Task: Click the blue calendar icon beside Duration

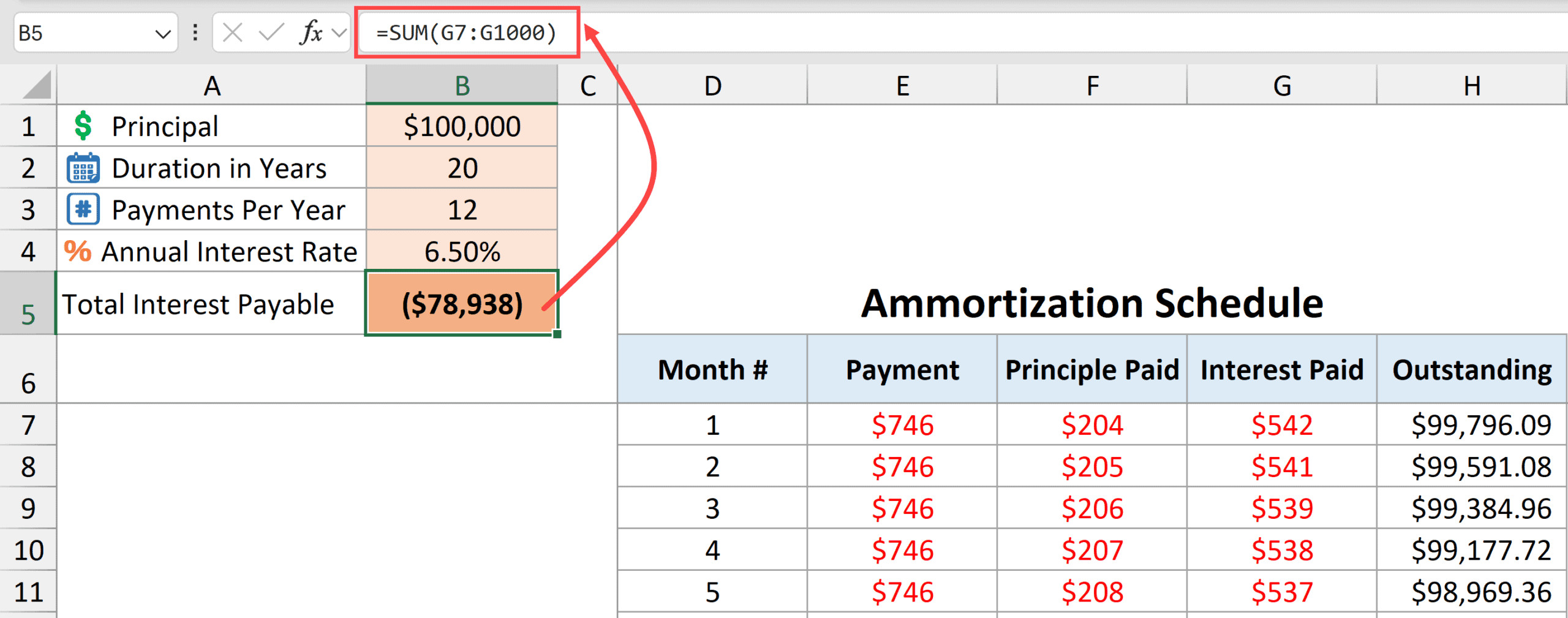Action: coord(83,168)
